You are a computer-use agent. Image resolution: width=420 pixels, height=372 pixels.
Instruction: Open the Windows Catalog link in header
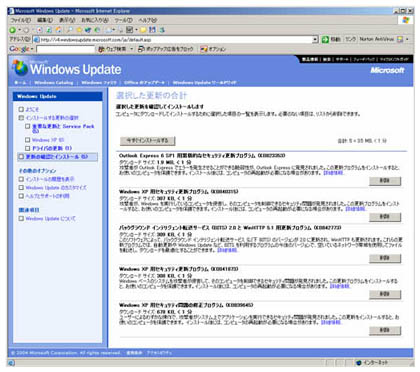coord(54,82)
